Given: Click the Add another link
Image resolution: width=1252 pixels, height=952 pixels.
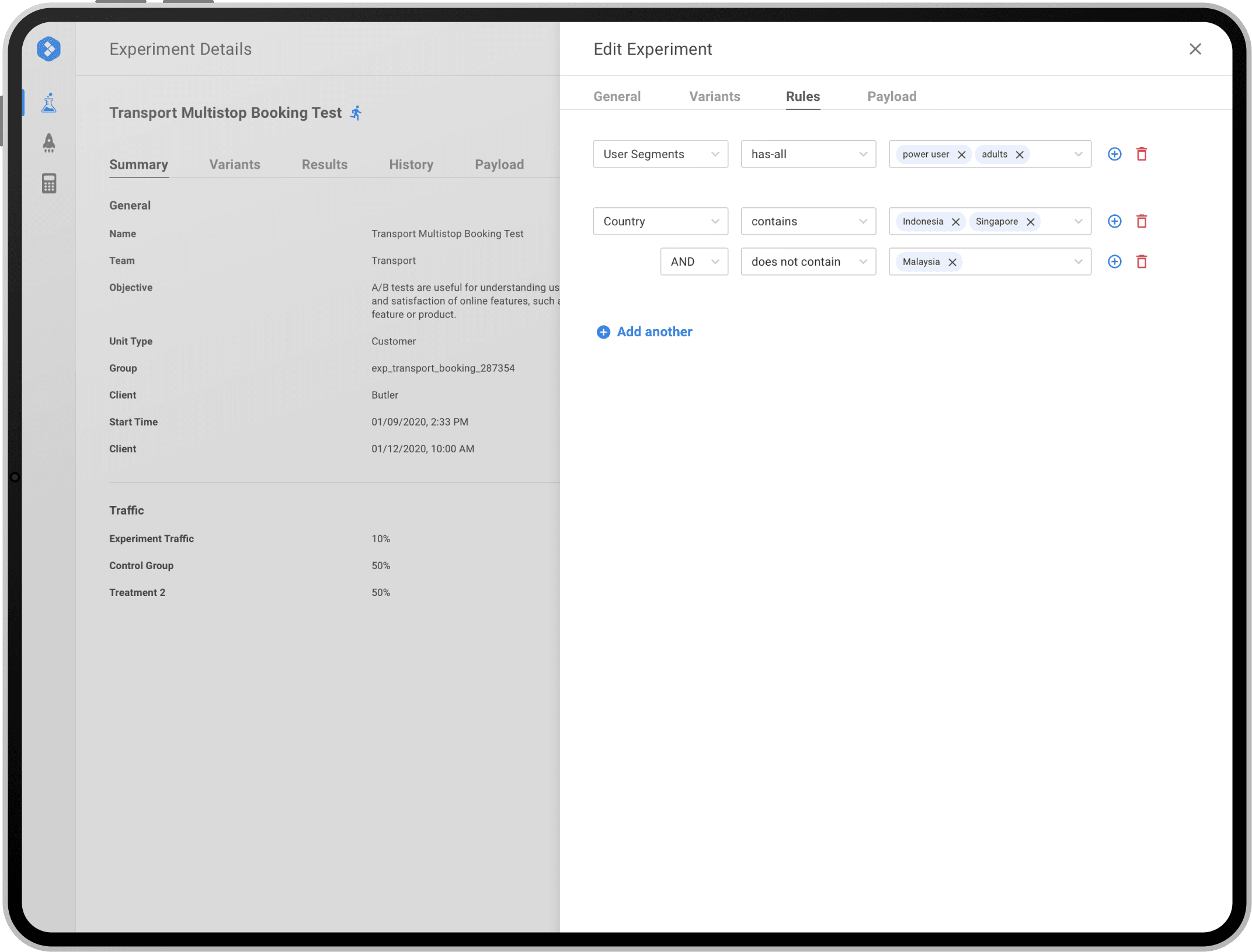Looking at the screenshot, I should point(655,332).
